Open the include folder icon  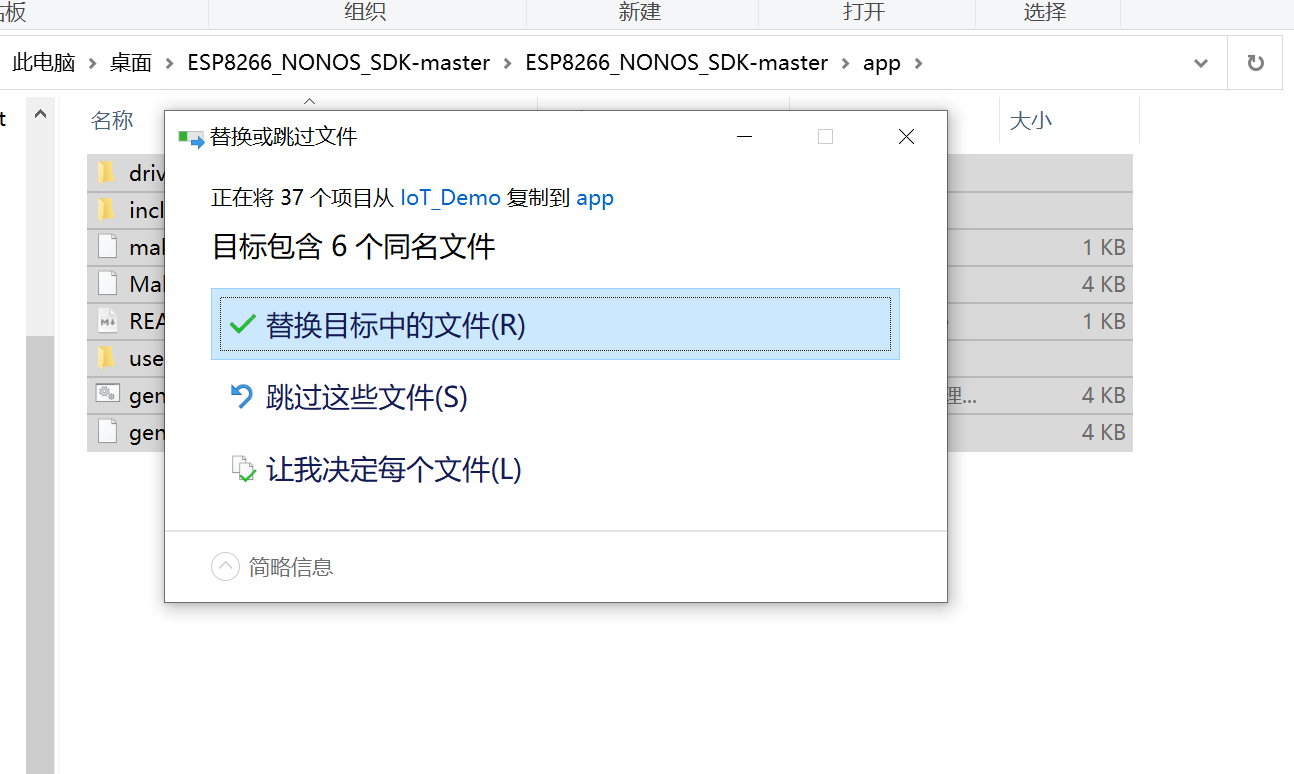(x=106, y=209)
